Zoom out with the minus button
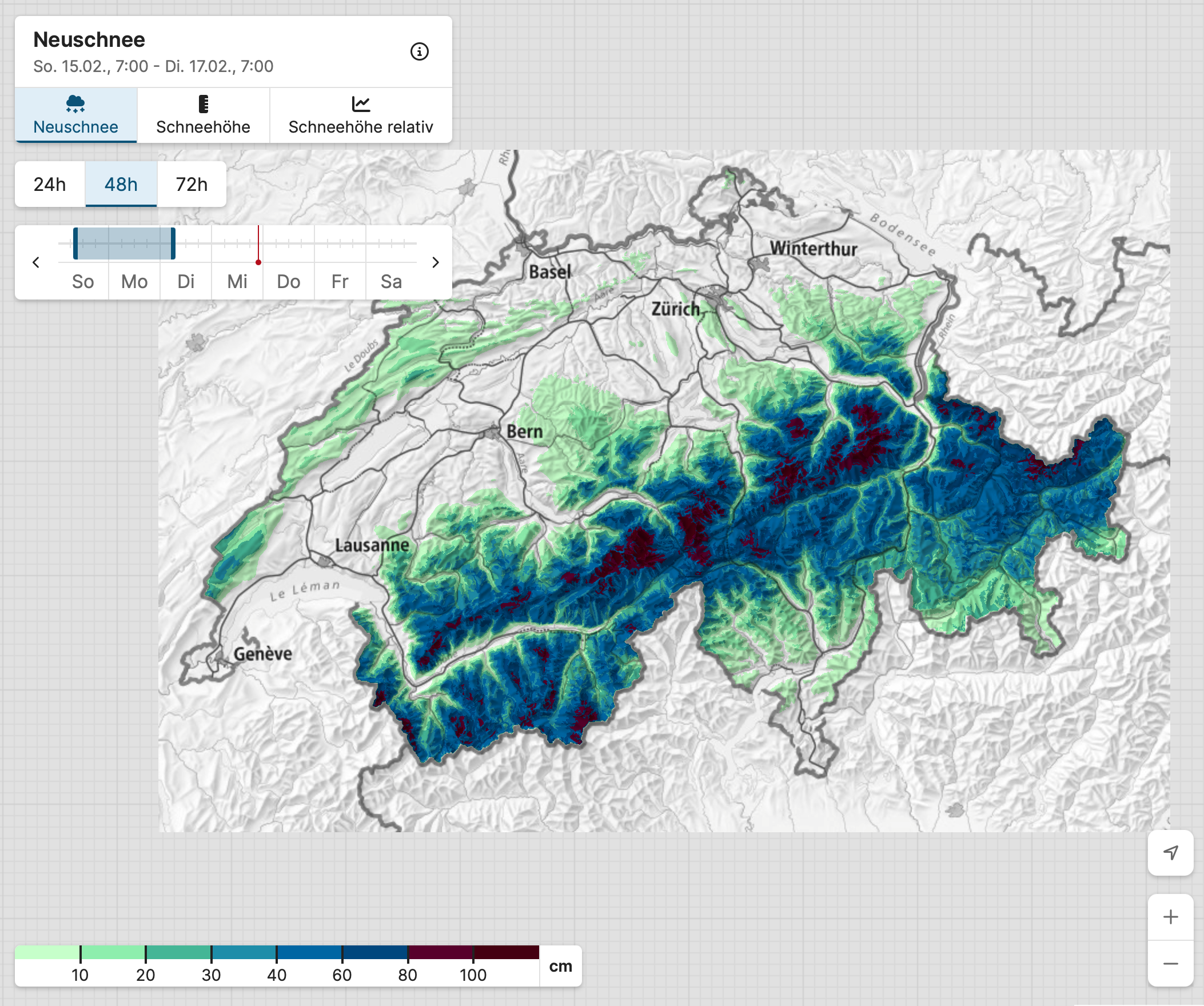The width and height of the screenshot is (1204, 1006). click(1170, 964)
